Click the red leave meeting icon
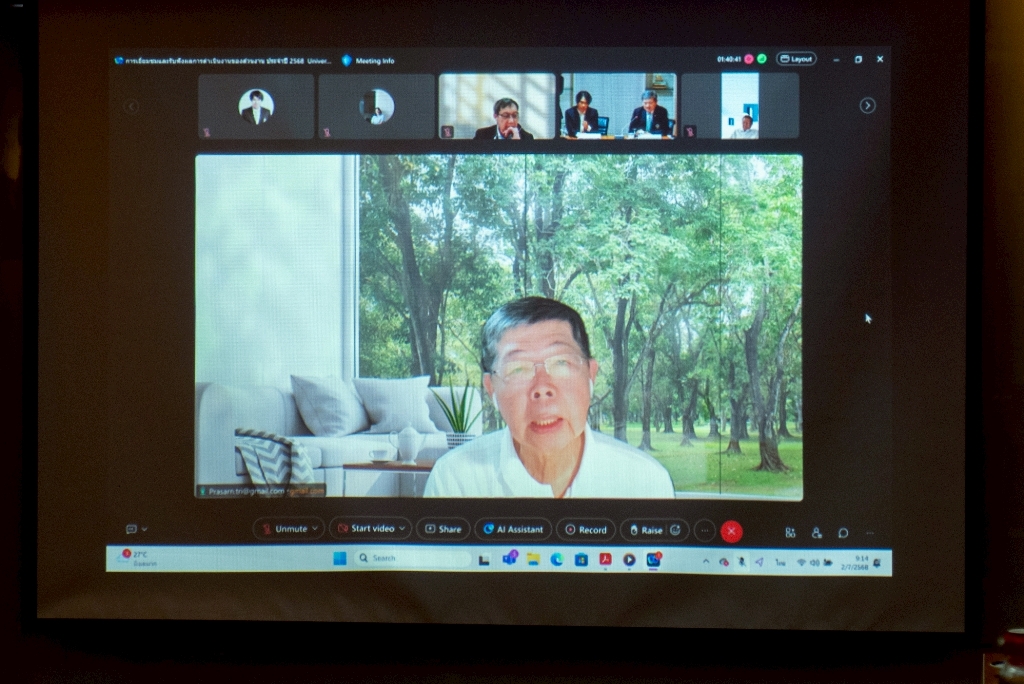1024x684 pixels. pyautogui.click(x=732, y=531)
